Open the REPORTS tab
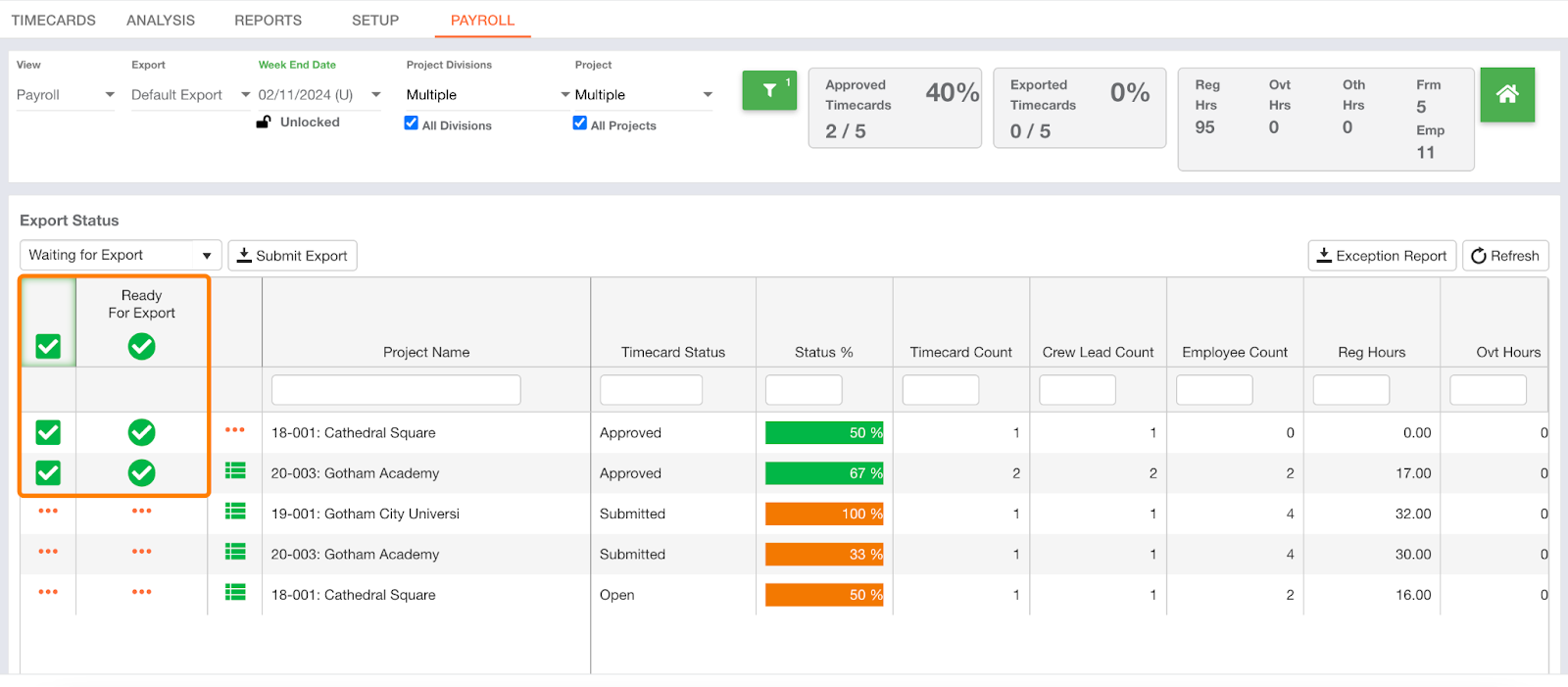Viewport: 1568px width, 687px height. (x=268, y=20)
